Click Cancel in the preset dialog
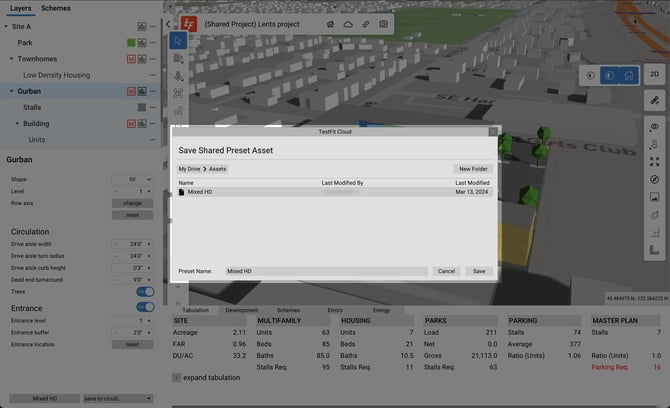Viewport: 670px width, 408px height. [x=447, y=271]
